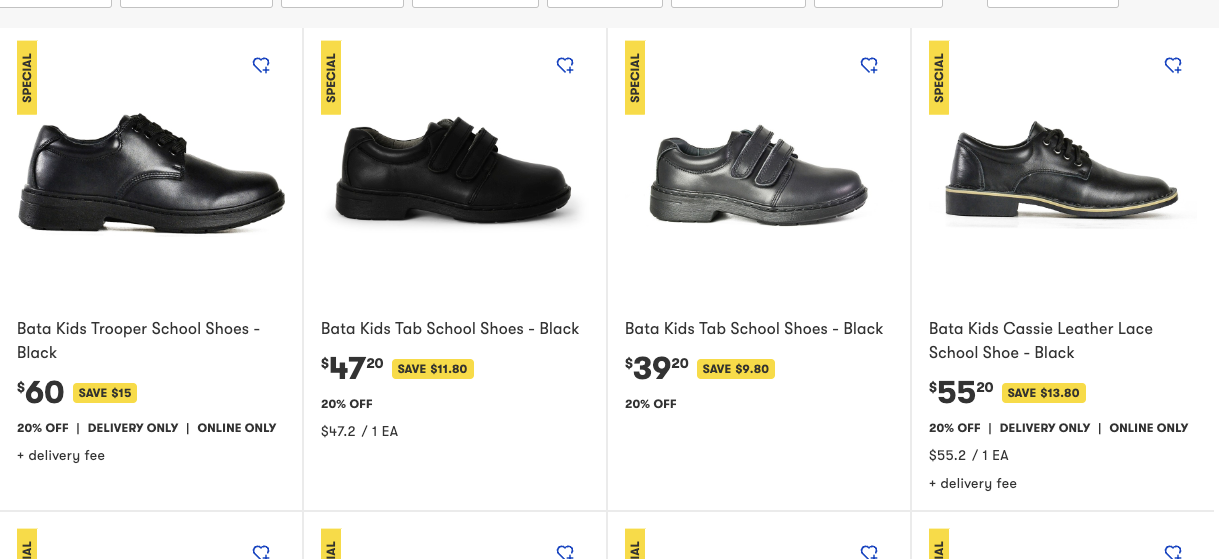Click SPECIAL badge on $39.20 Tab School Shoes
This screenshot has height=559, width=1219.
(635, 78)
